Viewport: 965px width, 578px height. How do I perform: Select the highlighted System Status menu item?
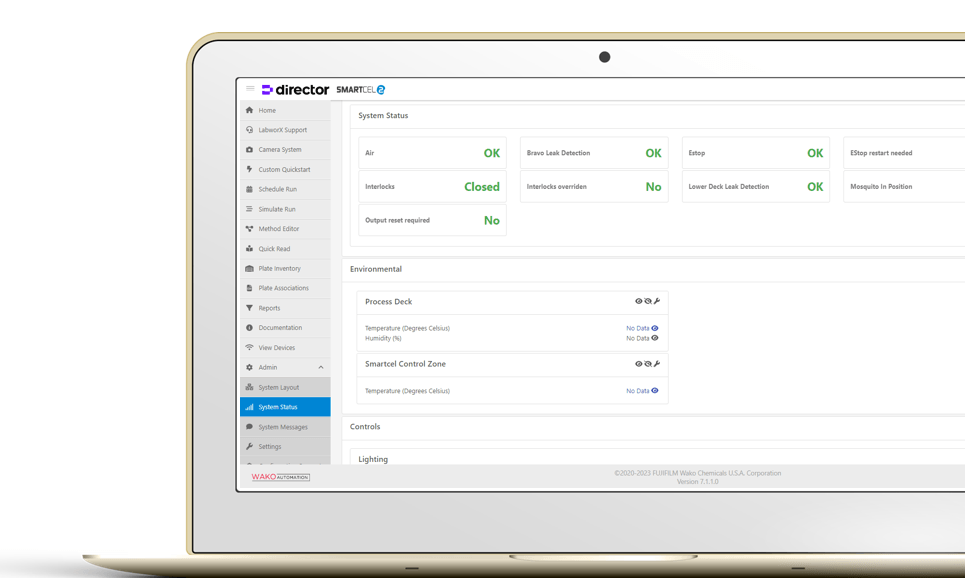pos(285,407)
